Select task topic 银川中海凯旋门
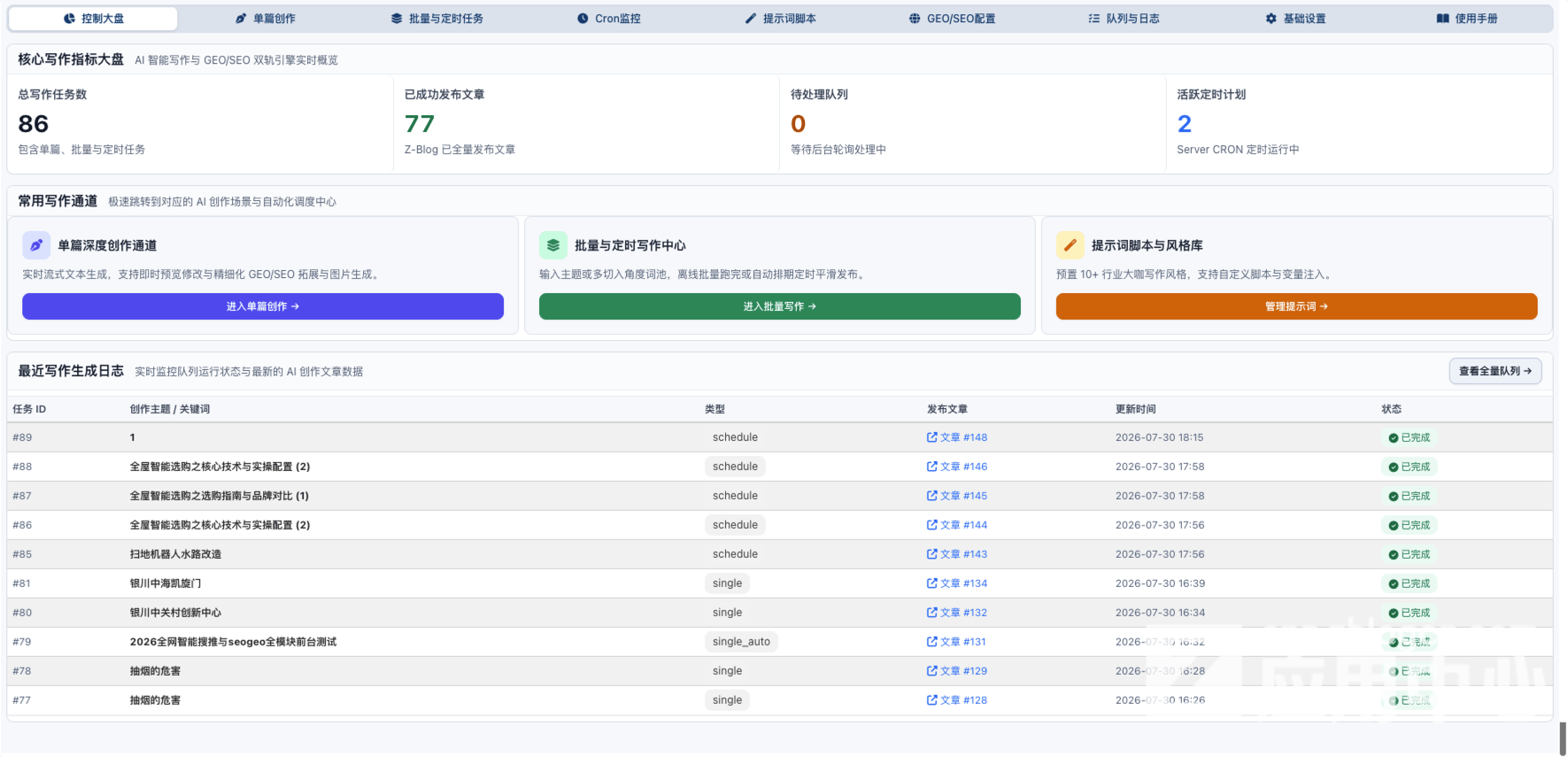The image size is (1568, 757). click(166, 583)
